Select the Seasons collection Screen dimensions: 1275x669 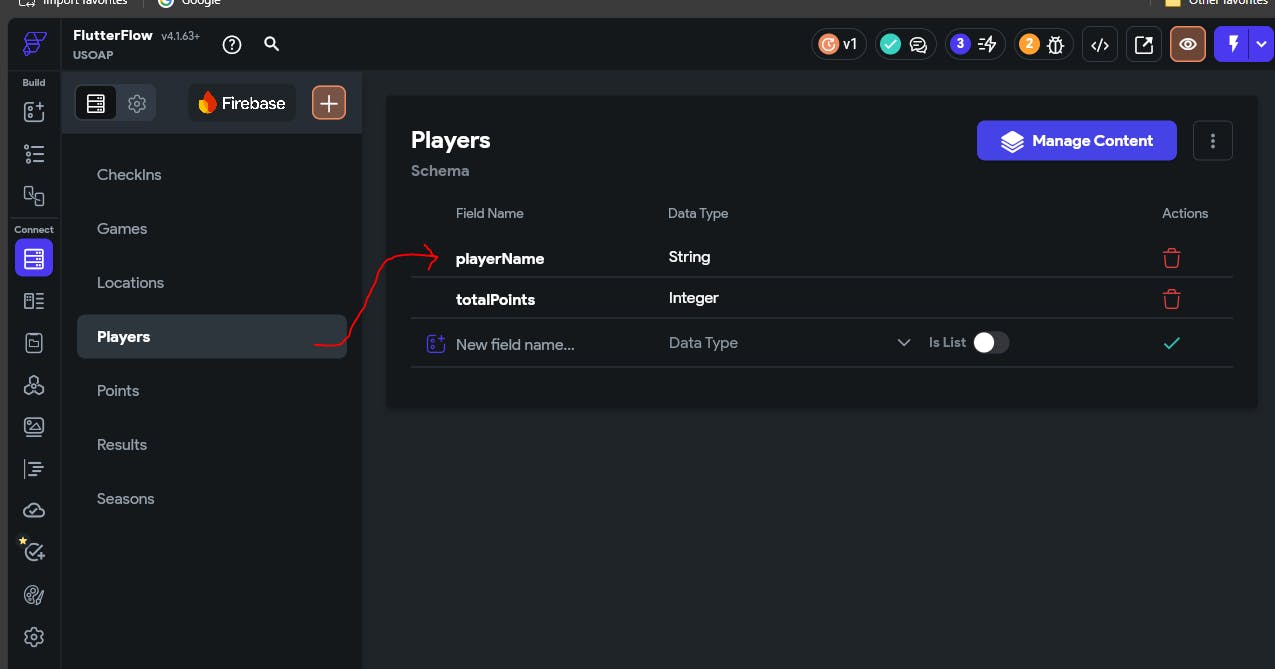pyautogui.click(x=126, y=499)
